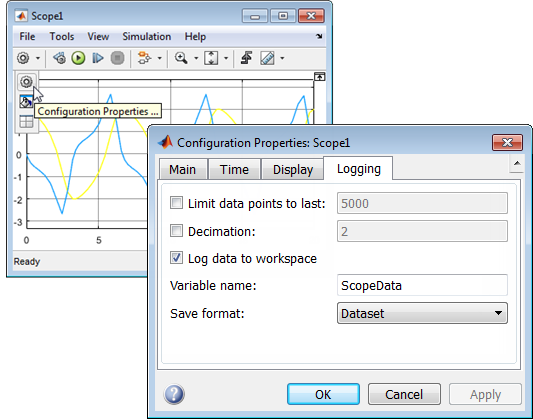Switch to the Display tab
This screenshot has height=420, width=533.
(293, 169)
